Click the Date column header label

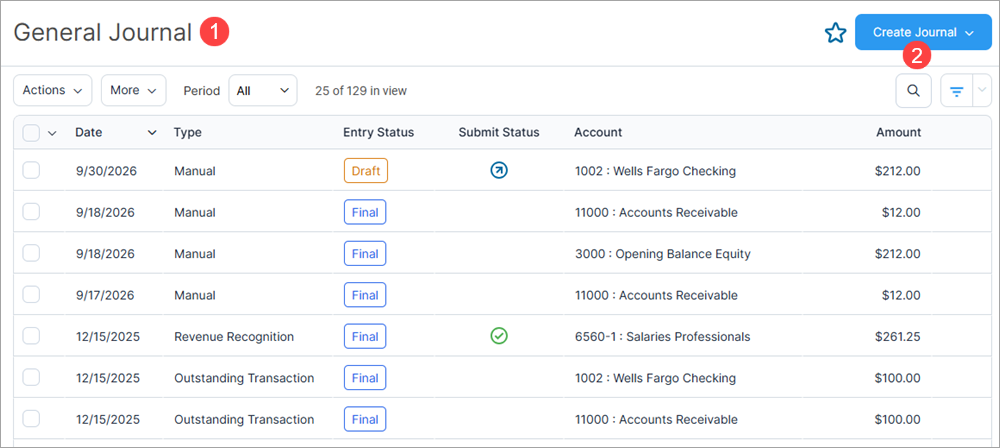pos(89,133)
